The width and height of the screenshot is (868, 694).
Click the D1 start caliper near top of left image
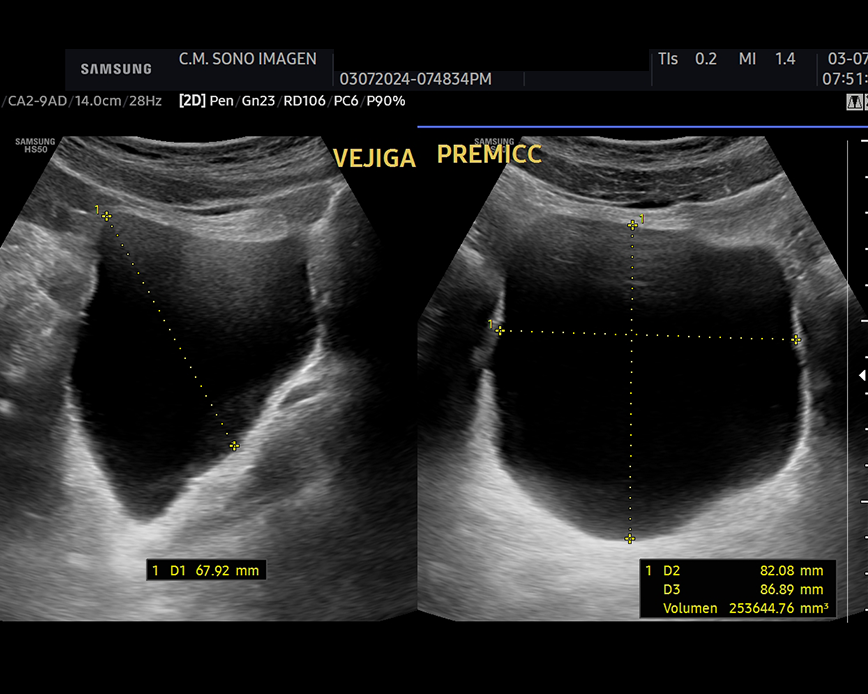[x=106, y=216]
